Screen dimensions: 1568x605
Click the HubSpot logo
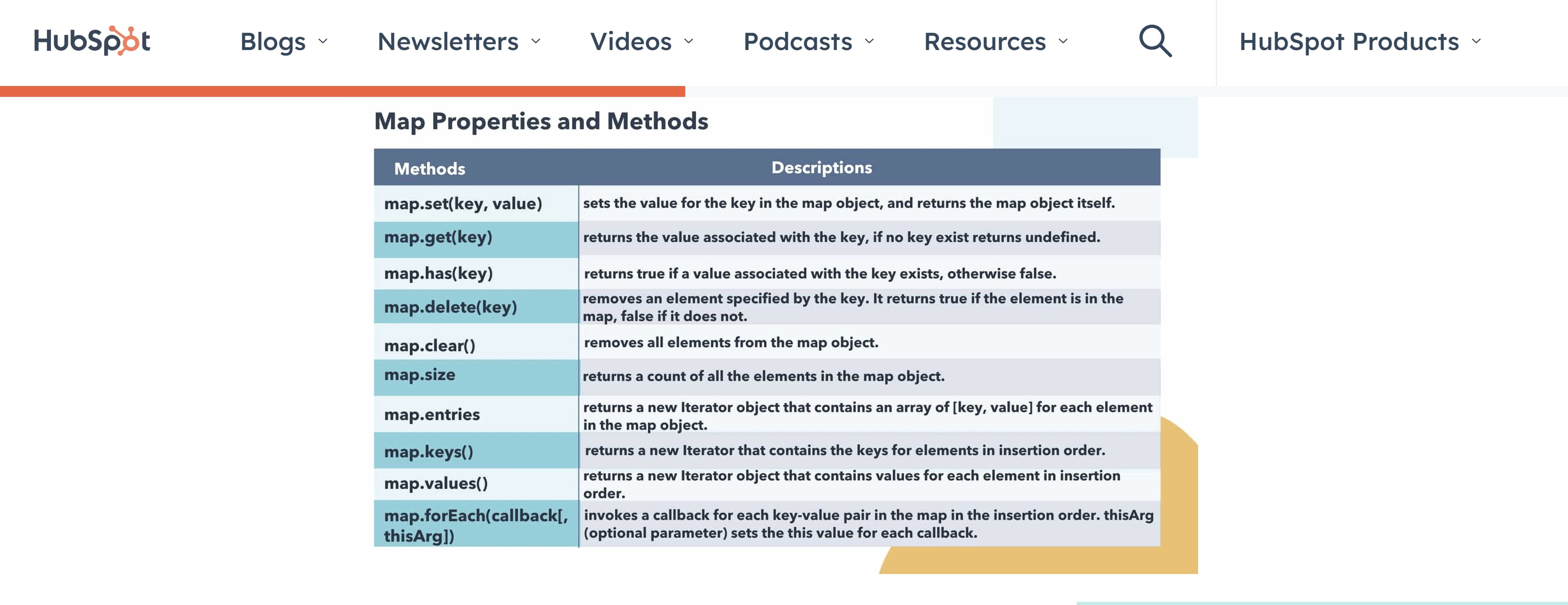pos(92,41)
